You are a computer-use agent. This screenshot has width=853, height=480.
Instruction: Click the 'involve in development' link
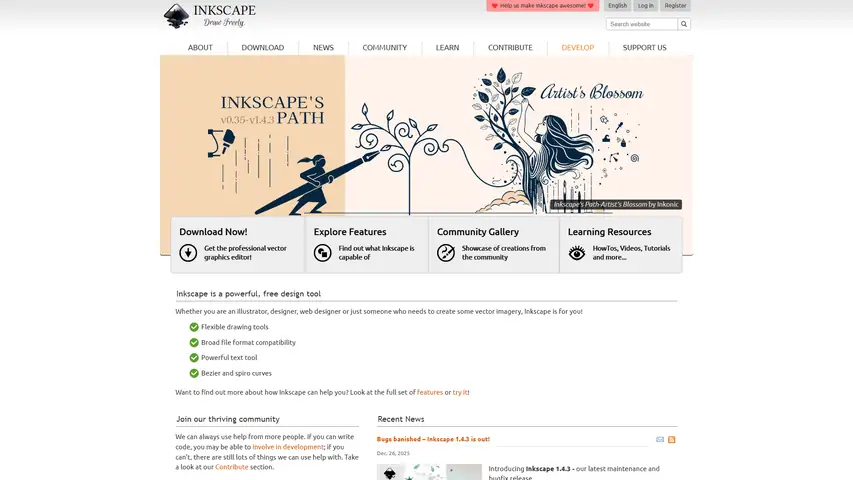click(288, 447)
